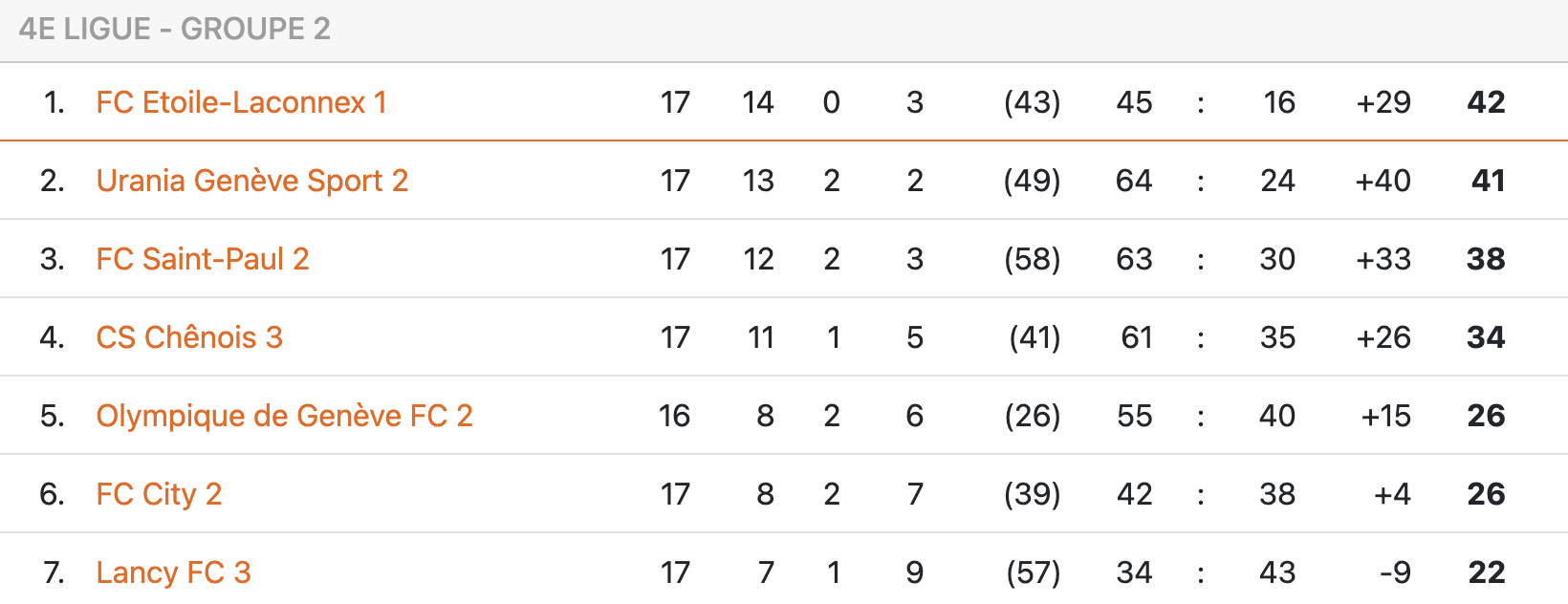
Task: Click CS Chênois's 61 goals scored
Action: (1136, 337)
